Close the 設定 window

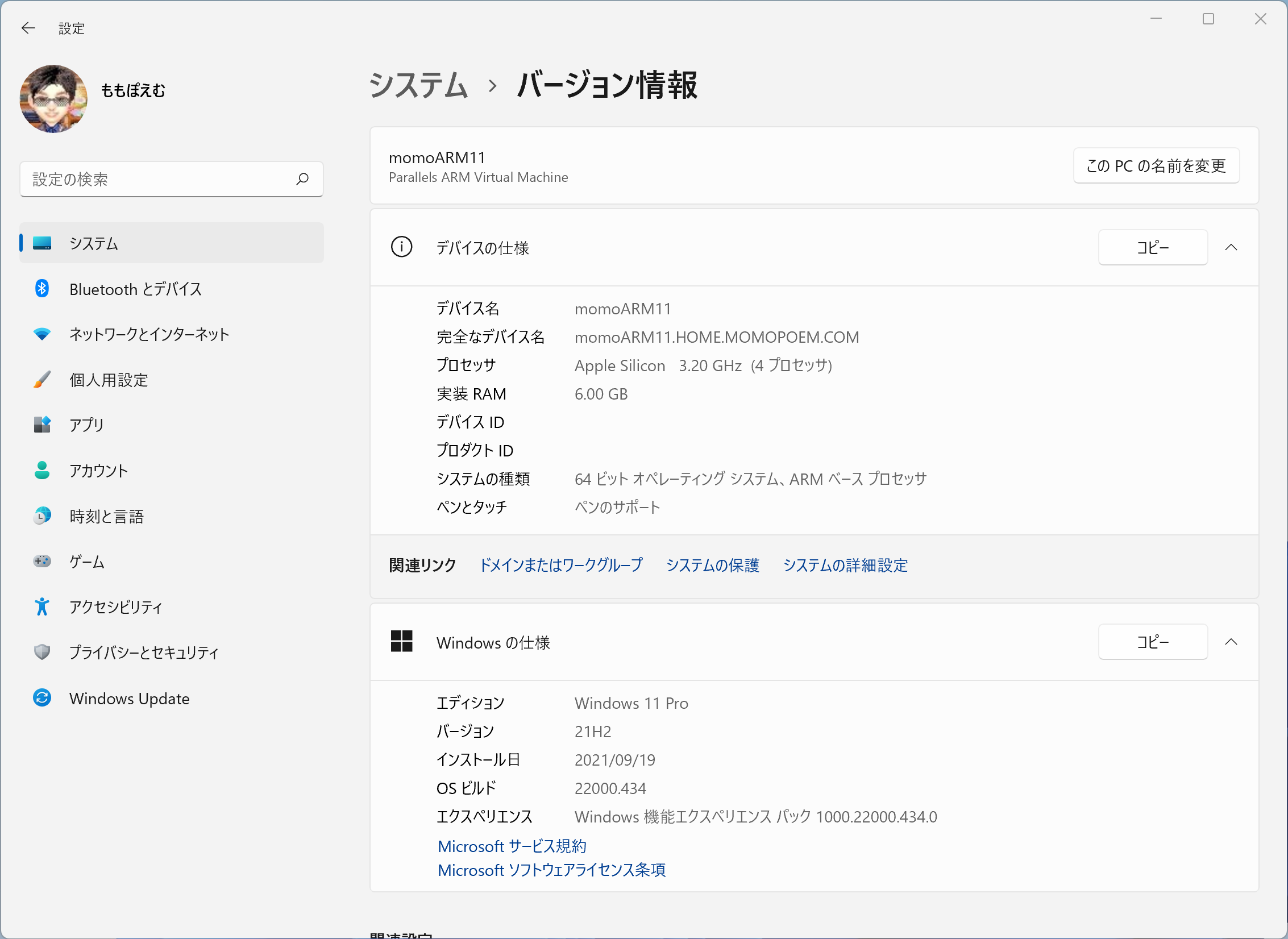coord(1261,19)
